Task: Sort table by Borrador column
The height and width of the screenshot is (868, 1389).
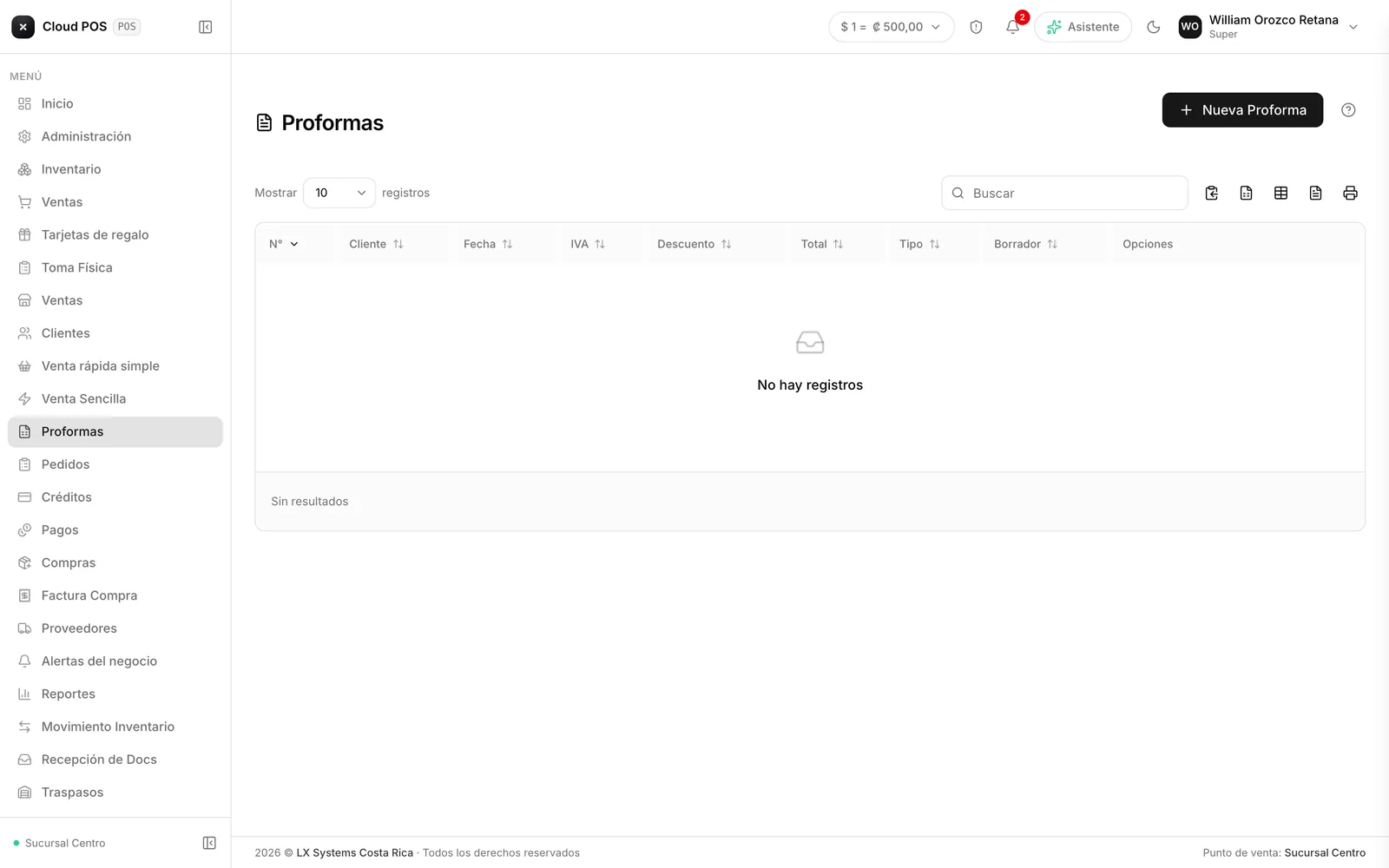Action: pyautogui.click(x=1025, y=244)
